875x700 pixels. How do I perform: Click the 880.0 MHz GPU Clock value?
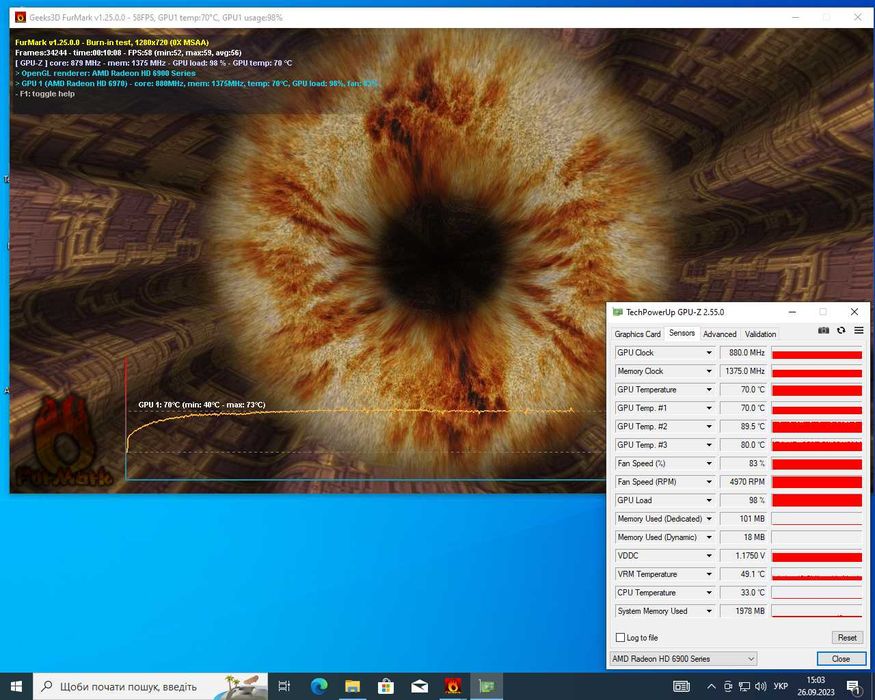(744, 353)
